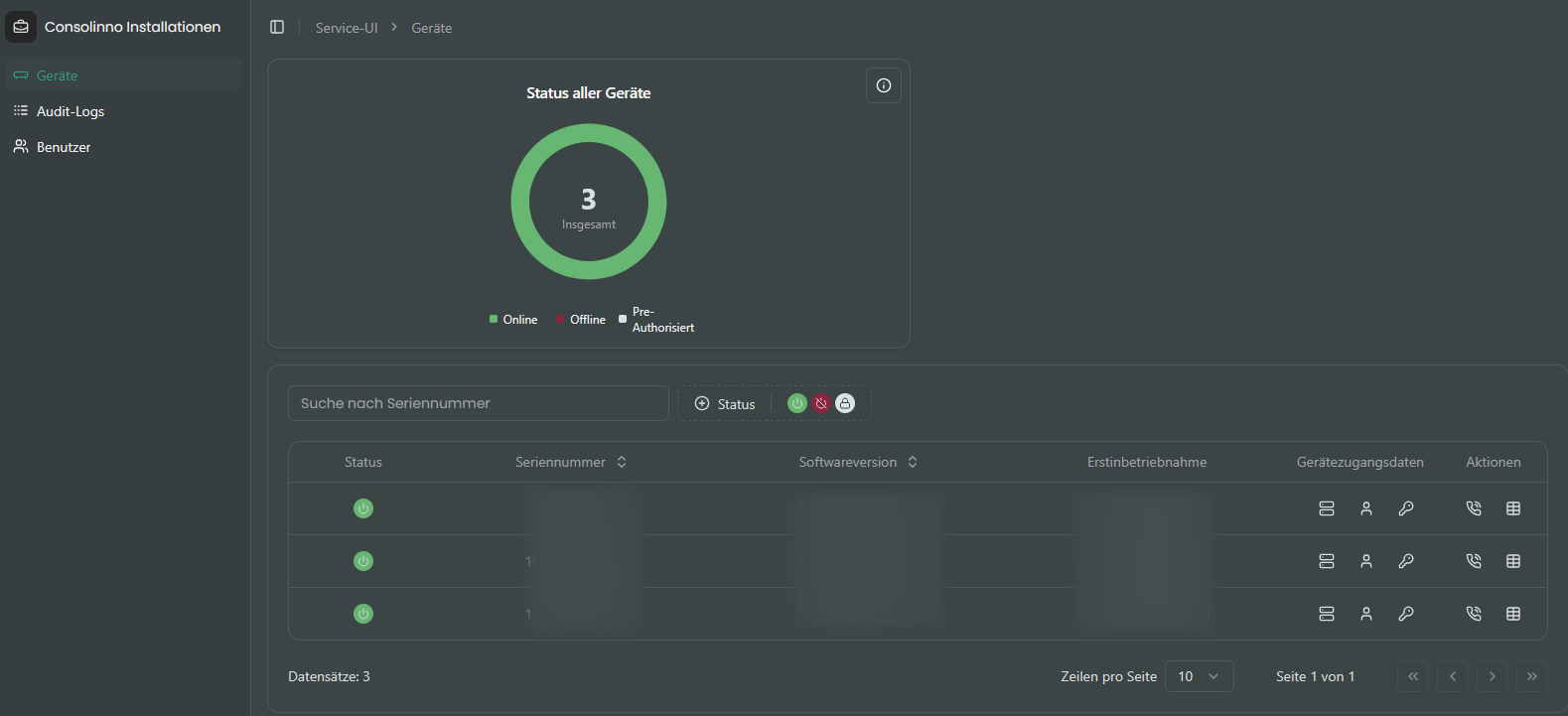Open the table icon in second row
The image size is (1568, 716).
1512,561
